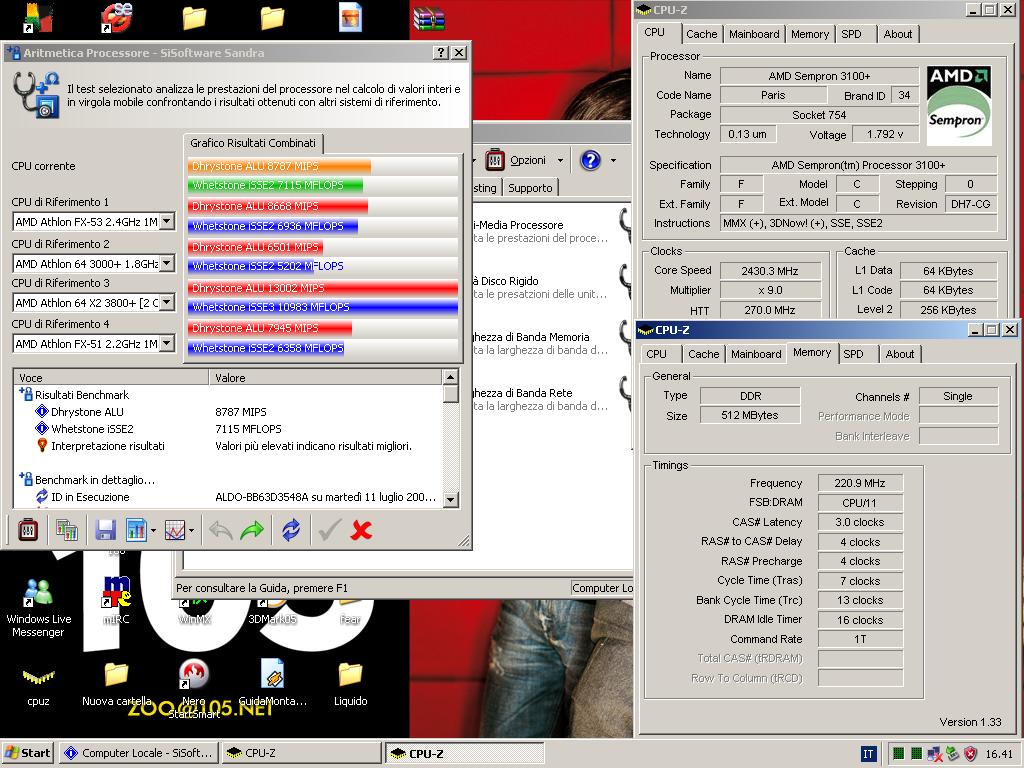Screen dimensions: 1024x768
Task: Click the orange Dhrystone ALU 8787 MIPS bar
Action: [x=279, y=166]
